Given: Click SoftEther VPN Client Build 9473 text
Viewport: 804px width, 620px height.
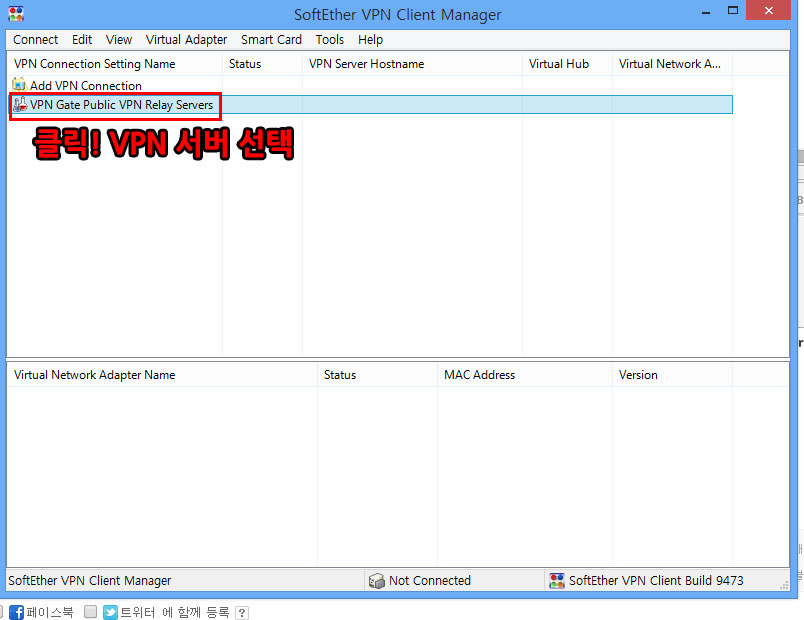Looking at the screenshot, I should pyautogui.click(x=656, y=581).
